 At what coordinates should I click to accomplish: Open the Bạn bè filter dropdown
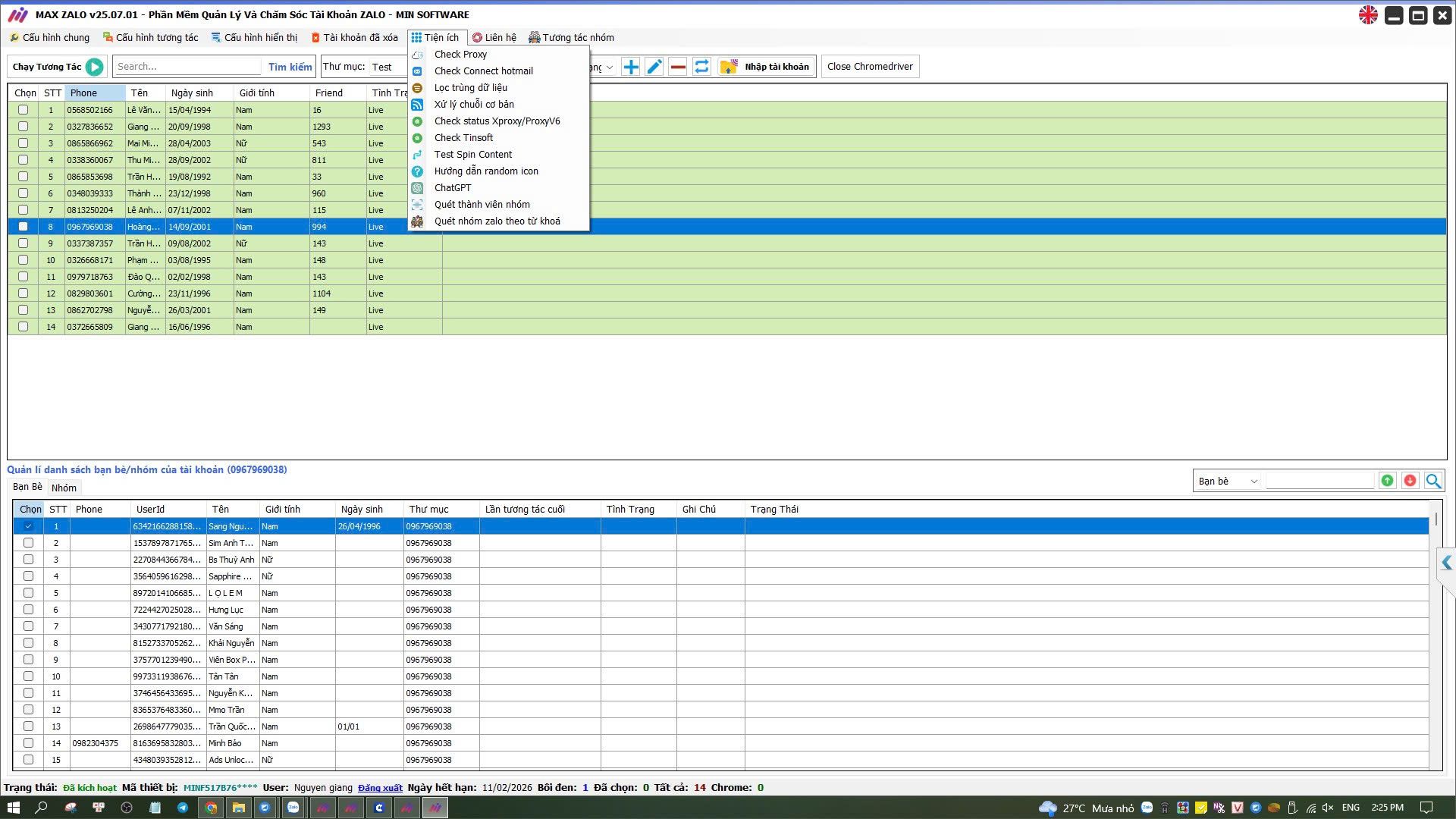(1227, 481)
